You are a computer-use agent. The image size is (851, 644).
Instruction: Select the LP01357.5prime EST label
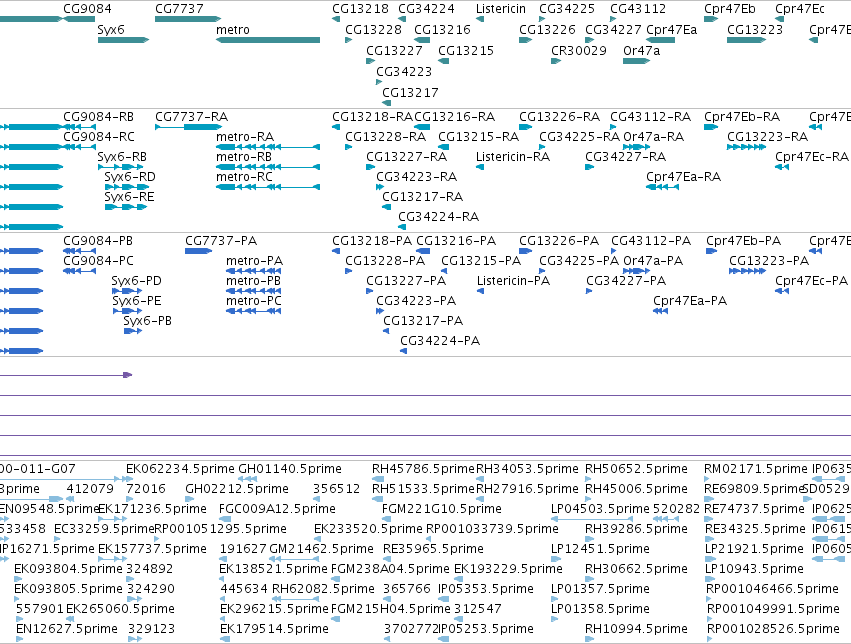tap(600, 589)
